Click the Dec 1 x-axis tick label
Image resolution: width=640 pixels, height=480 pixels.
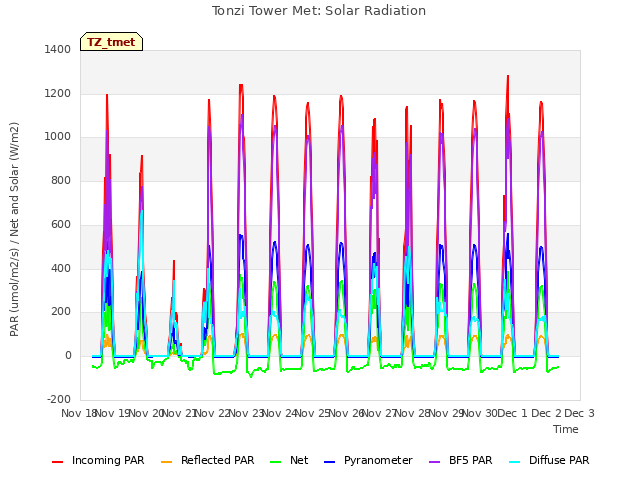click(x=513, y=413)
